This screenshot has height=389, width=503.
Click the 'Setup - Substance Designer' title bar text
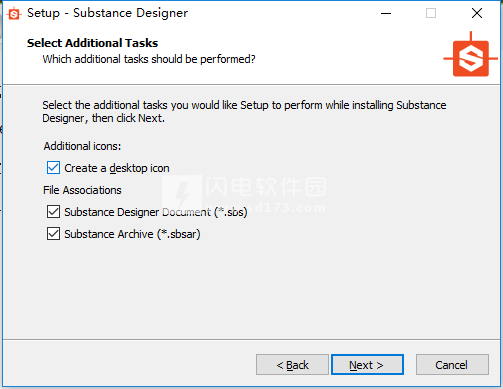(x=107, y=13)
